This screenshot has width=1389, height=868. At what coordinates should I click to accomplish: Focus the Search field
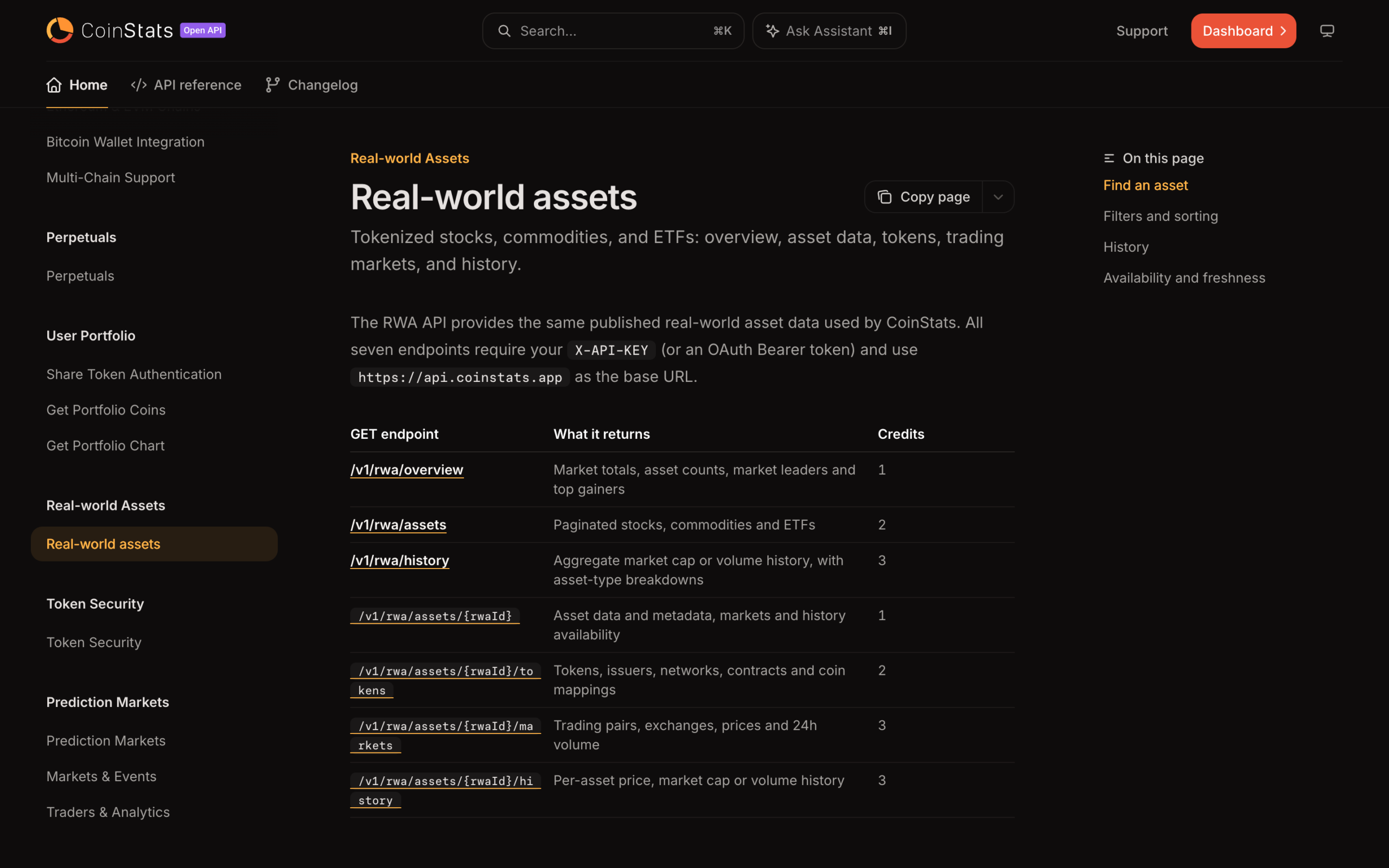613,31
